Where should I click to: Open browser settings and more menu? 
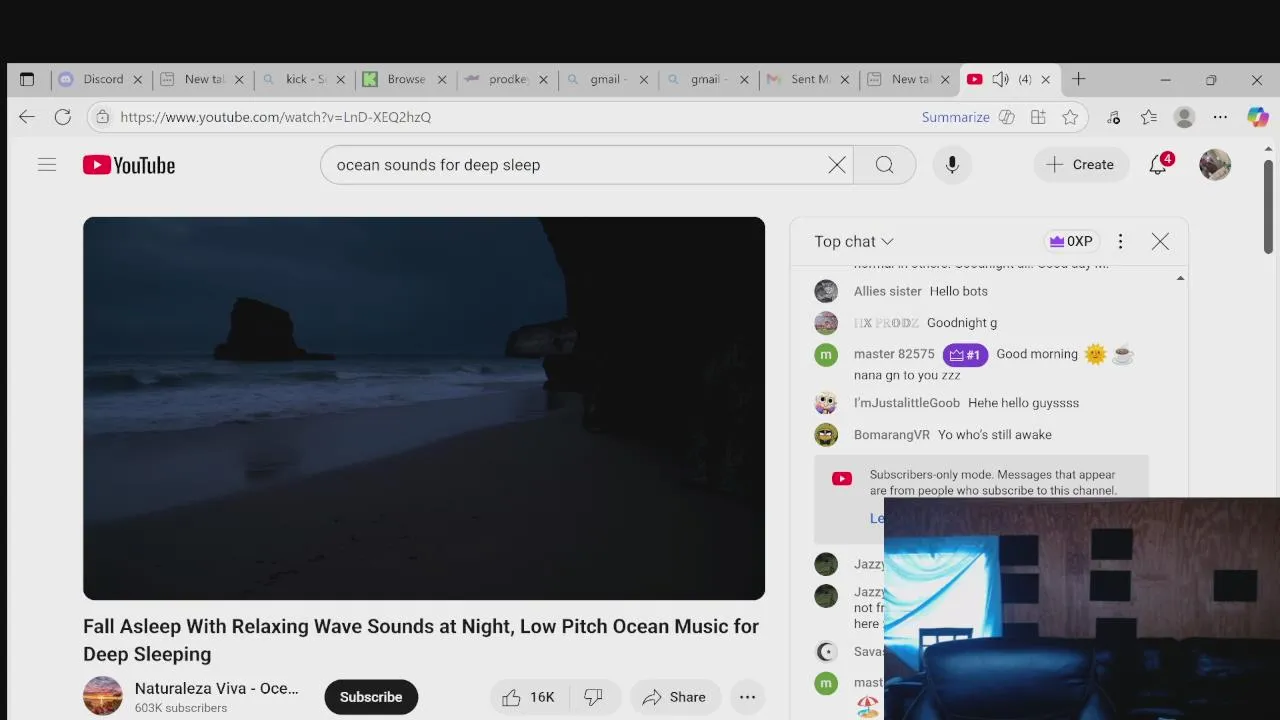tap(1220, 117)
